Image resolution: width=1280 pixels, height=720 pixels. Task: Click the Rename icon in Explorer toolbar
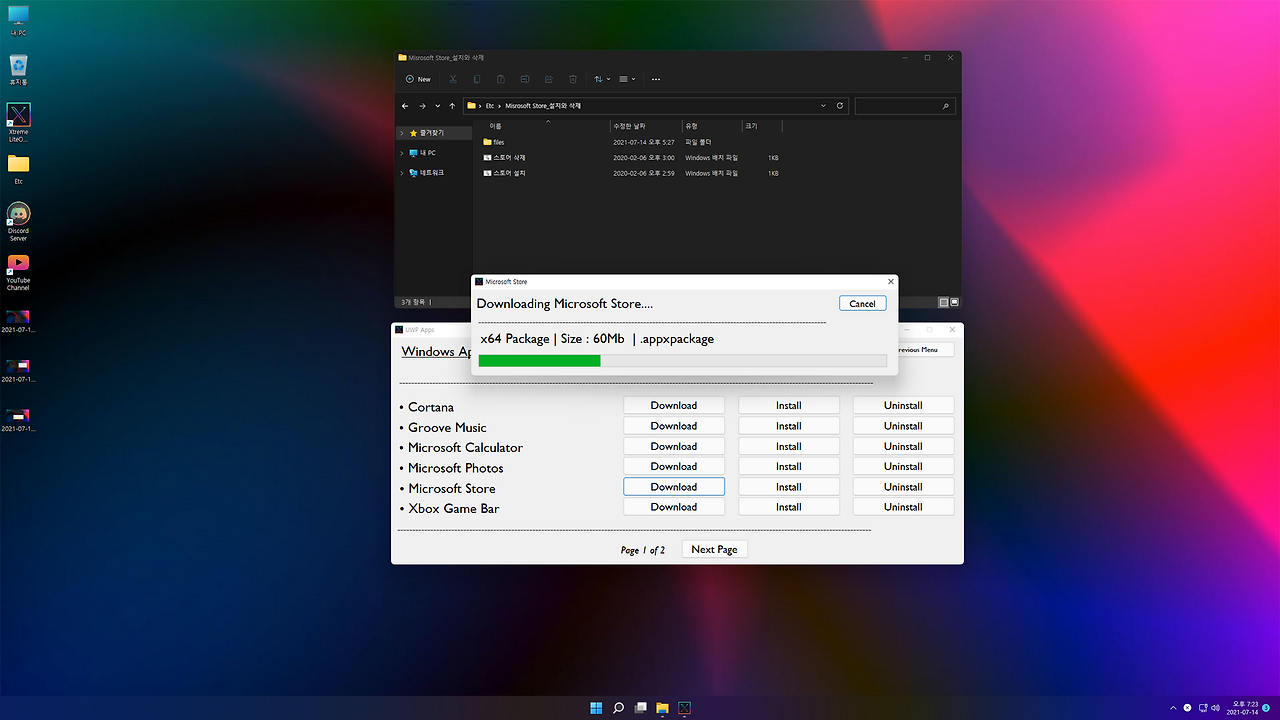pos(525,79)
